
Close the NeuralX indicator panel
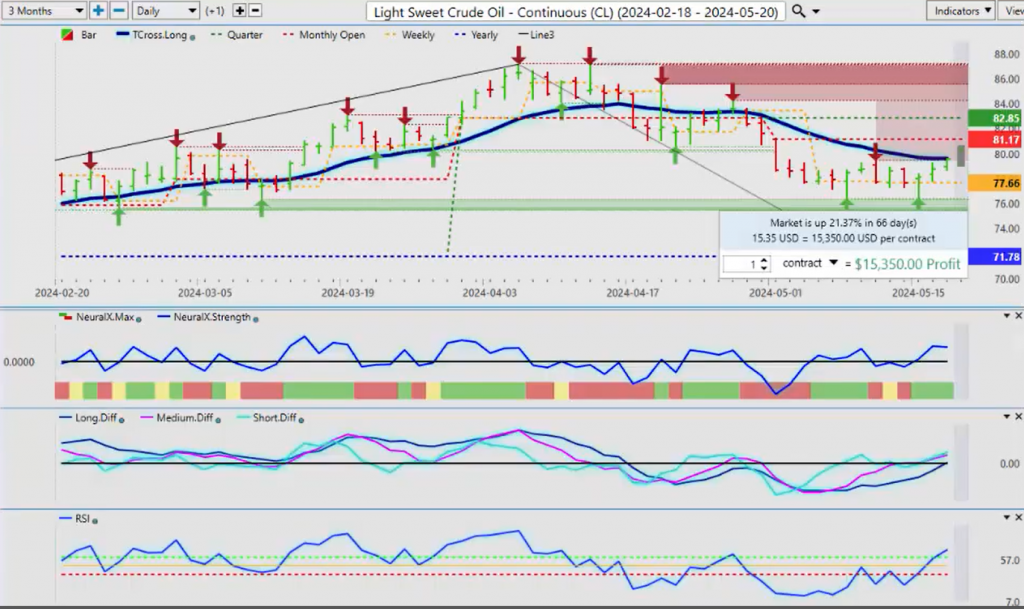pos(1018,316)
